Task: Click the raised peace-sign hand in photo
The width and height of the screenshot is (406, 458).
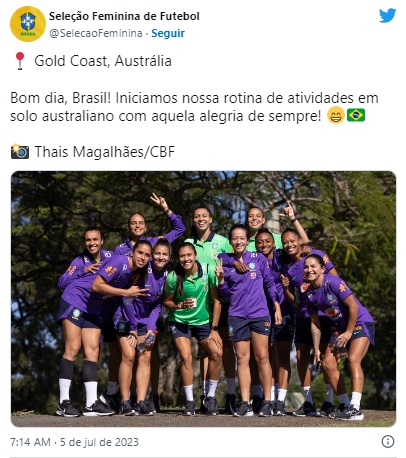Action: coord(159,201)
